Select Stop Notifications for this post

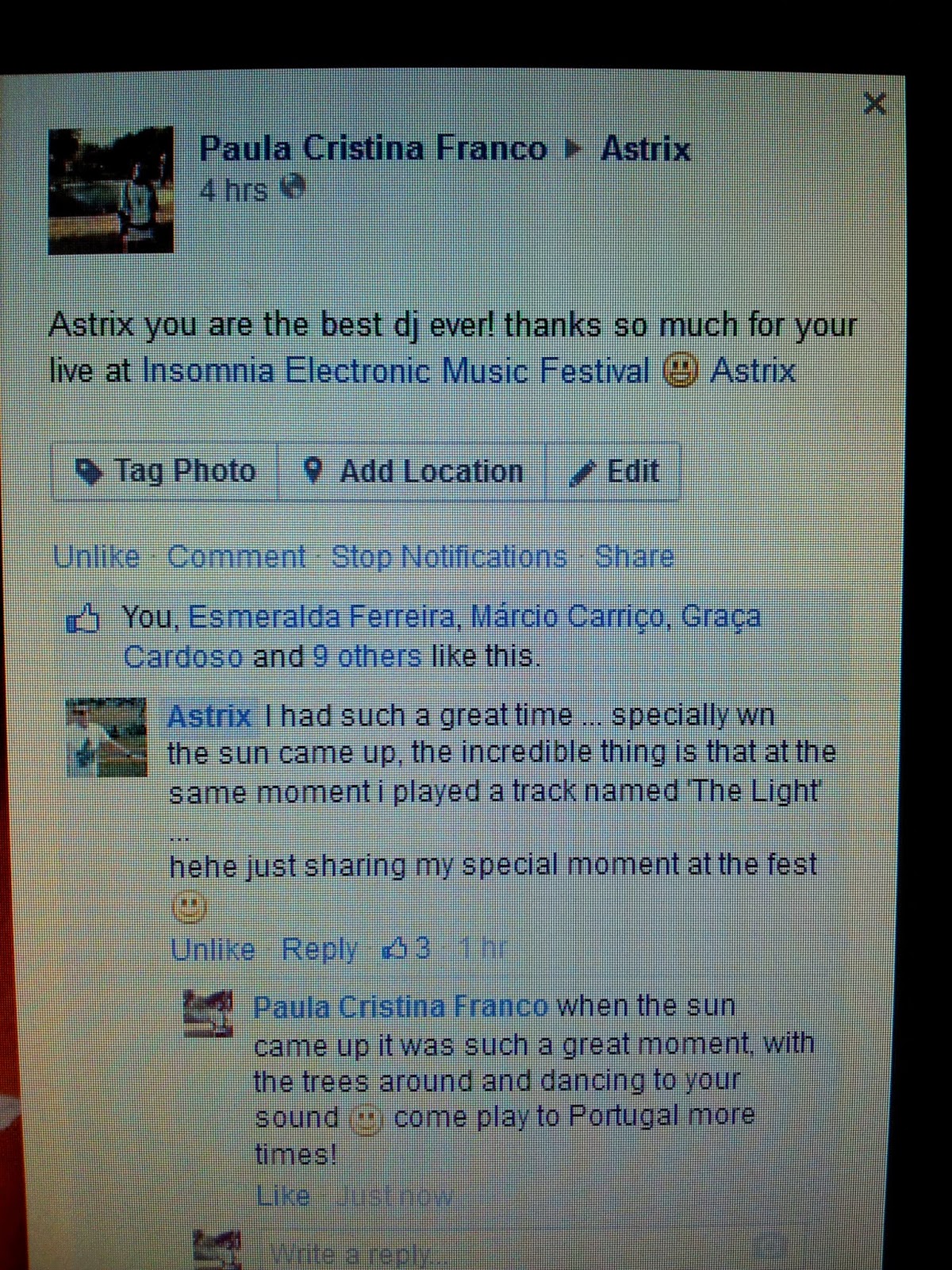click(449, 556)
